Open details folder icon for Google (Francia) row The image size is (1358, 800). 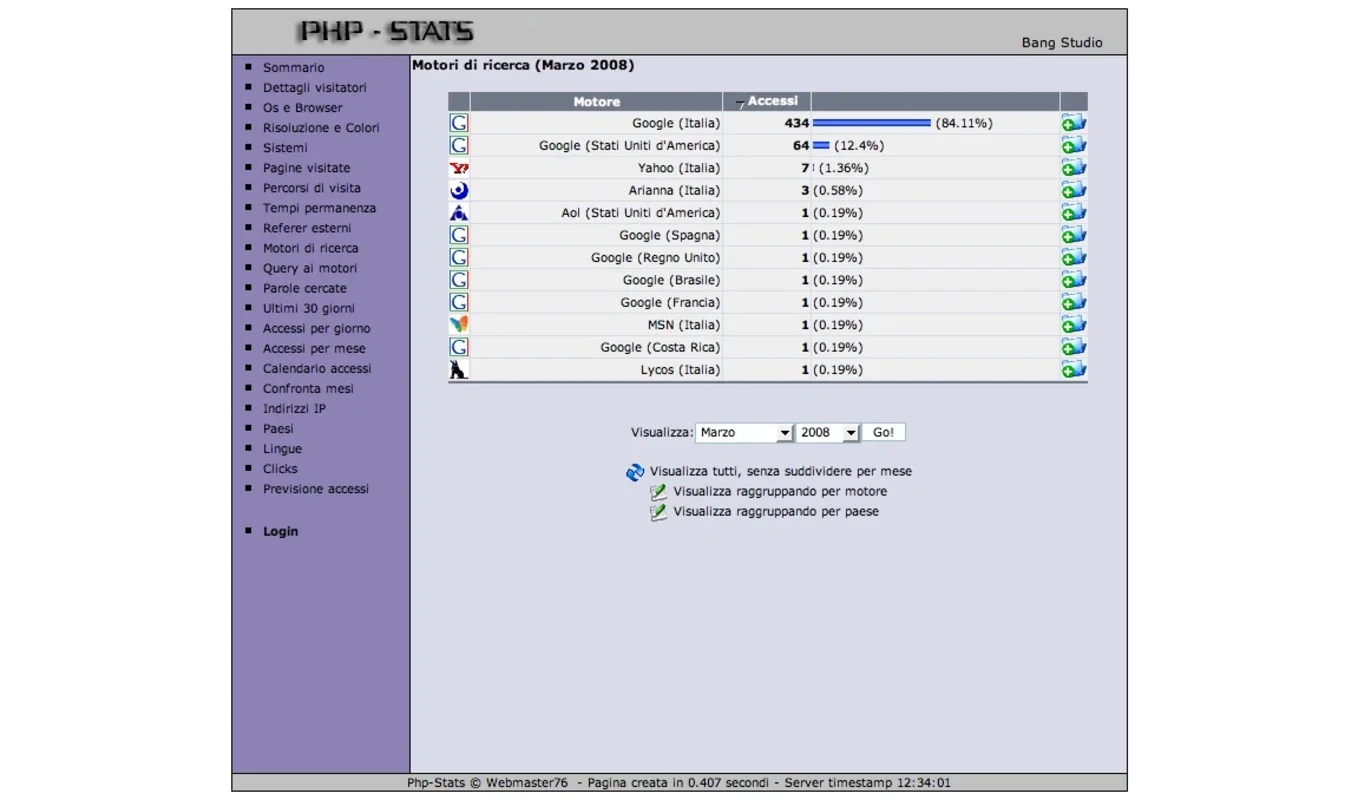point(1073,302)
